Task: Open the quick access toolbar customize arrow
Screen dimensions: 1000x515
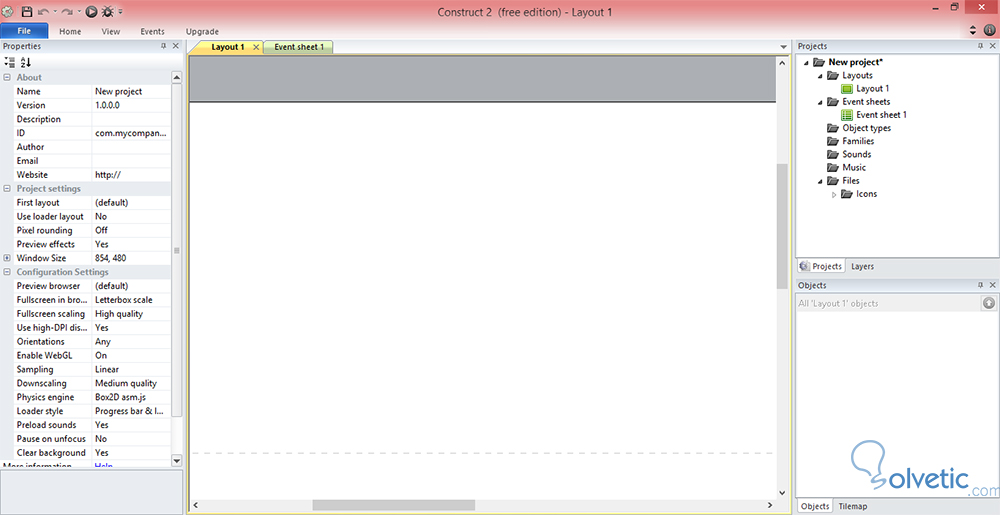Action: click(121, 11)
